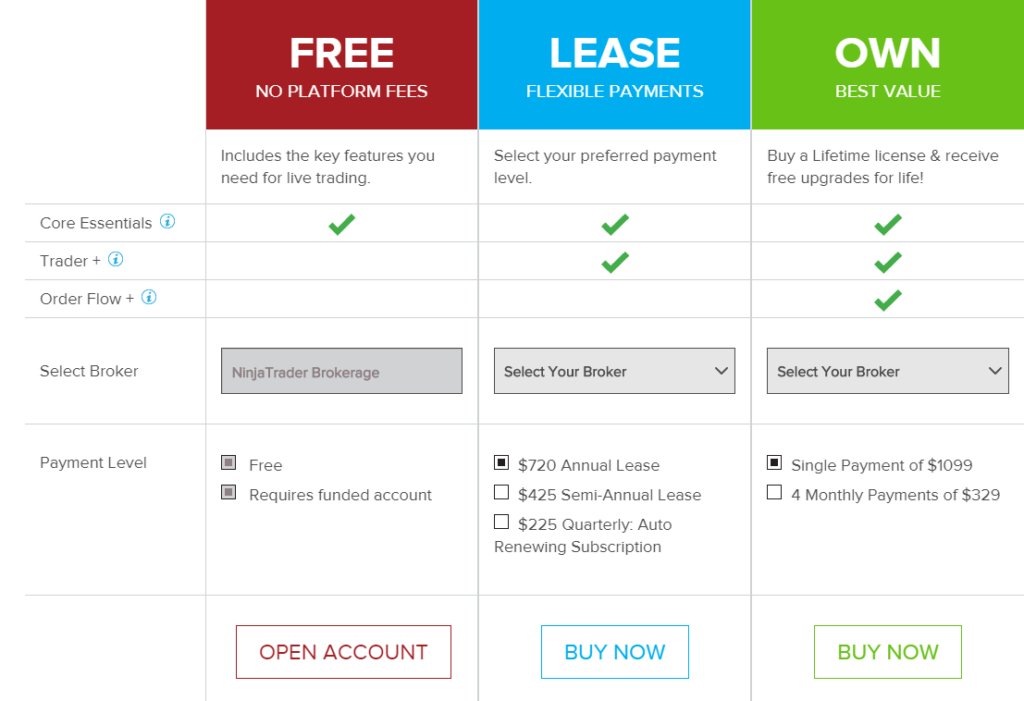Click the Order Flow + checkmark in Own column
Viewport: 1024px width, 701px height.
(x=887, y=299)
